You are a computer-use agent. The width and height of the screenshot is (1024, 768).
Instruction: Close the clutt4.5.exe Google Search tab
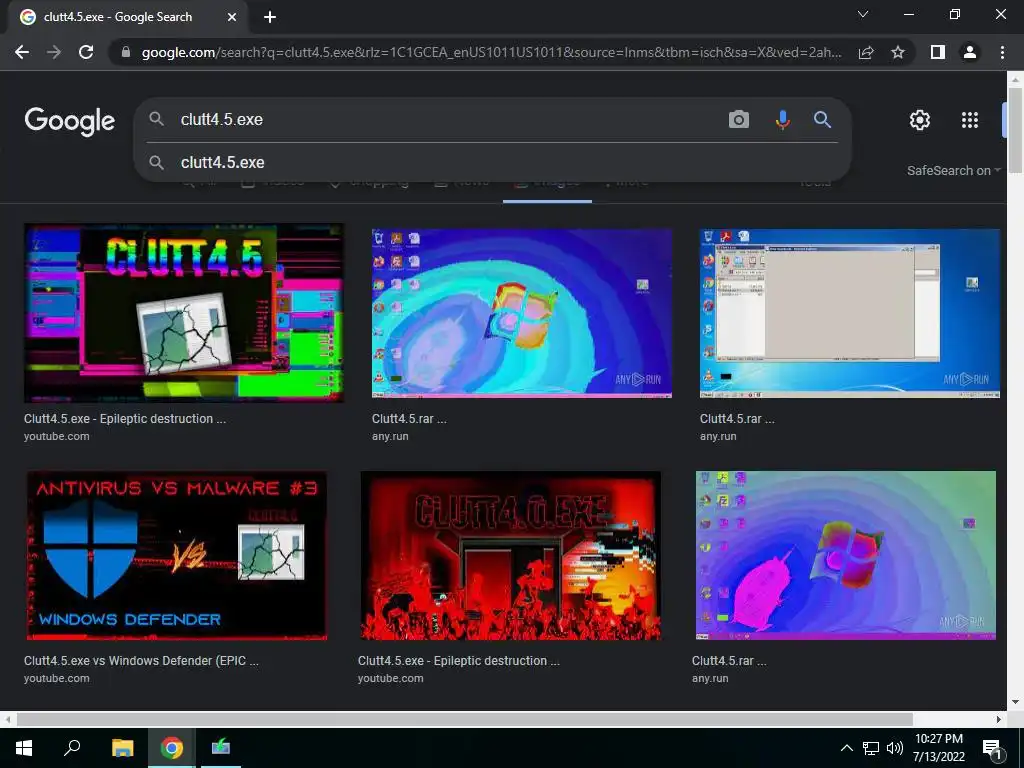coord(232,17)
